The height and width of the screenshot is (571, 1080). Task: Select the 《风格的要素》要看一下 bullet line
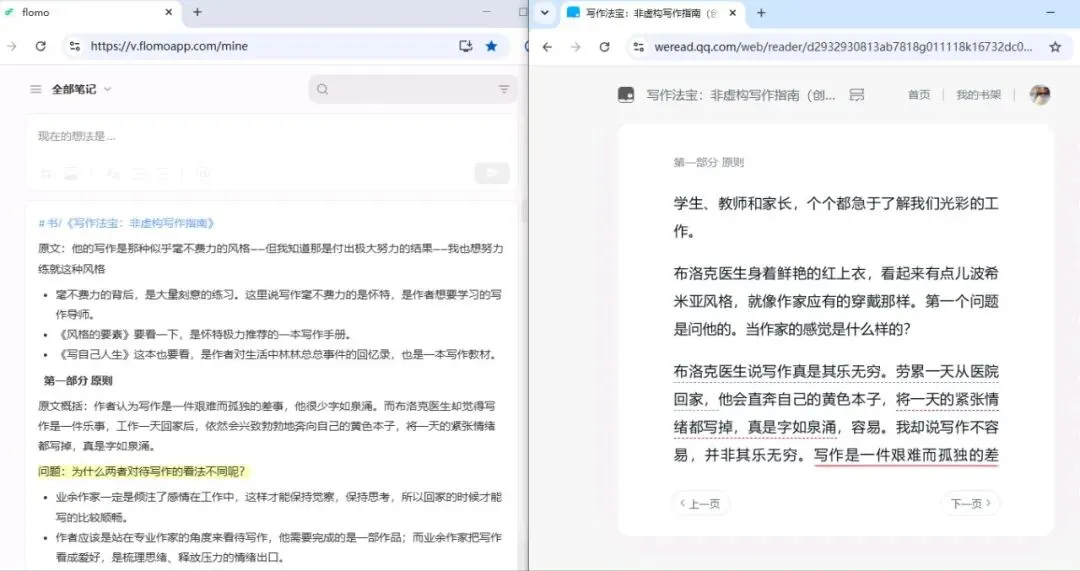[205, 334]
